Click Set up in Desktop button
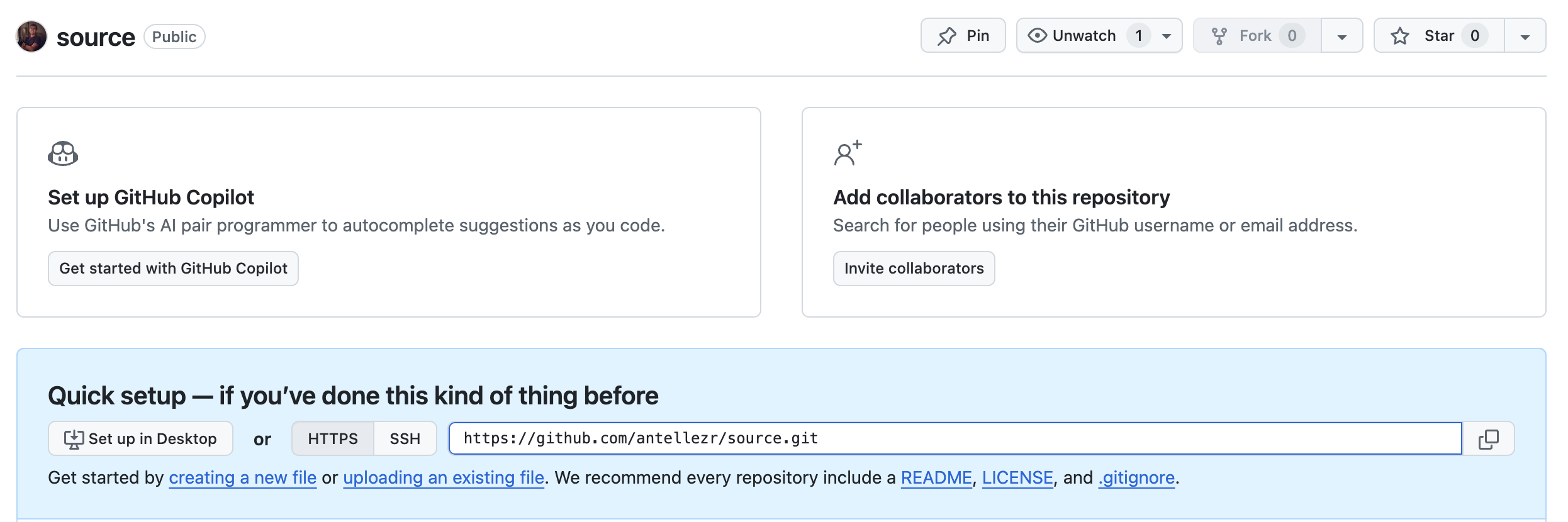This screenshot has width=1568, height=522. (140, 438)
